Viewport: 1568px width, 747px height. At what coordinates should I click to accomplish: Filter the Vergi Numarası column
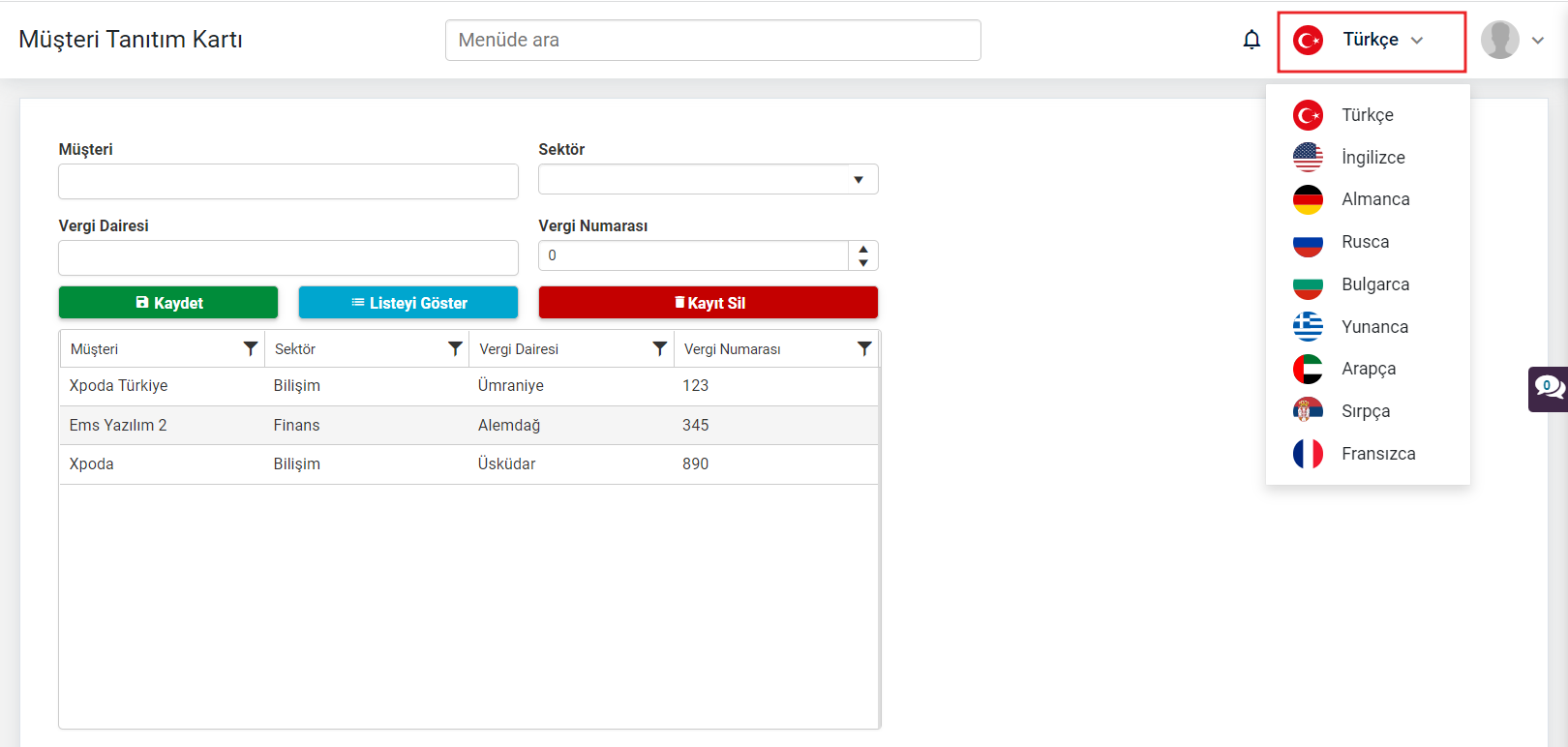point(864,348)
